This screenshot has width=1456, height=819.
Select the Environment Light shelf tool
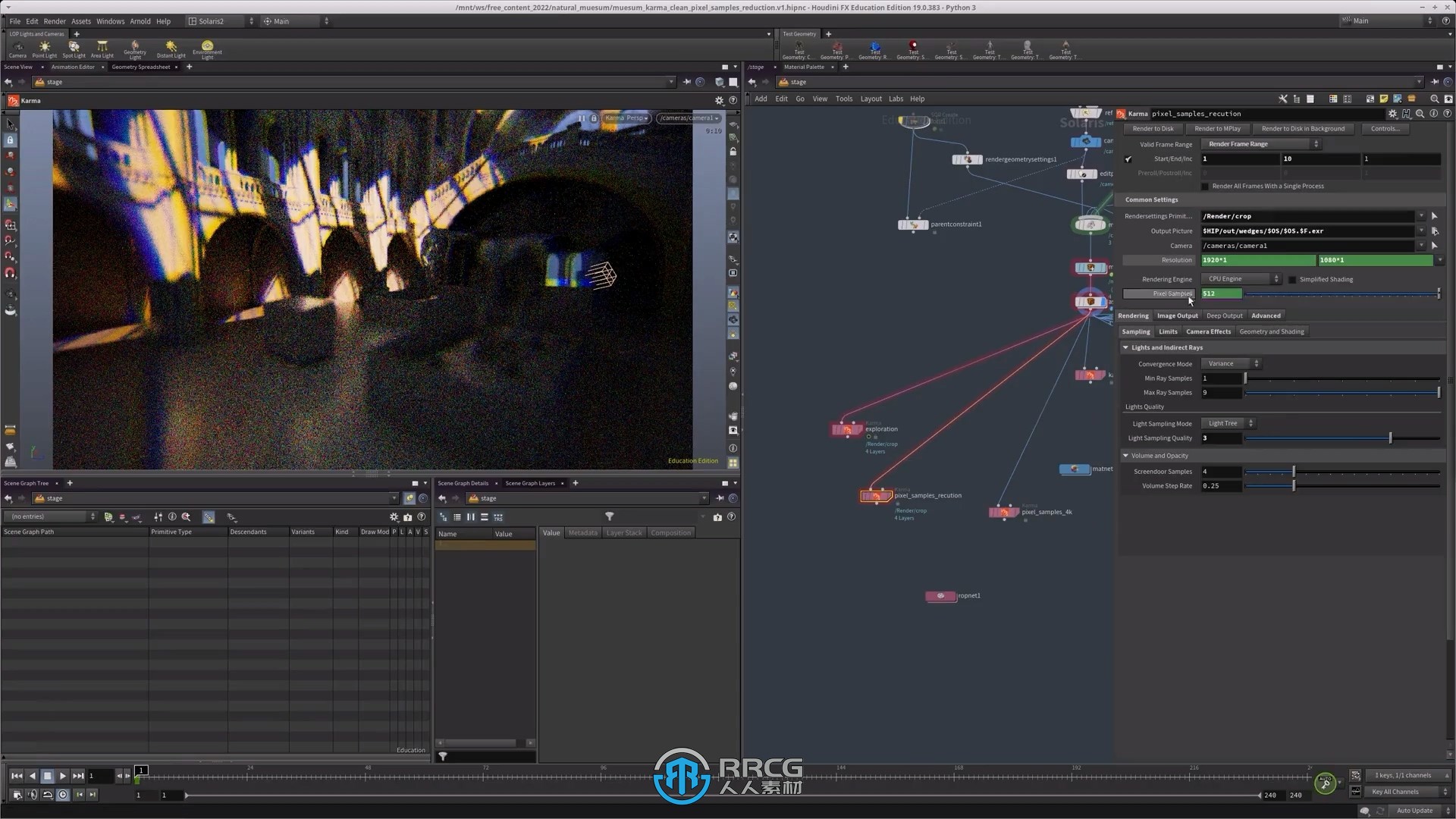[x=207, y=50]
